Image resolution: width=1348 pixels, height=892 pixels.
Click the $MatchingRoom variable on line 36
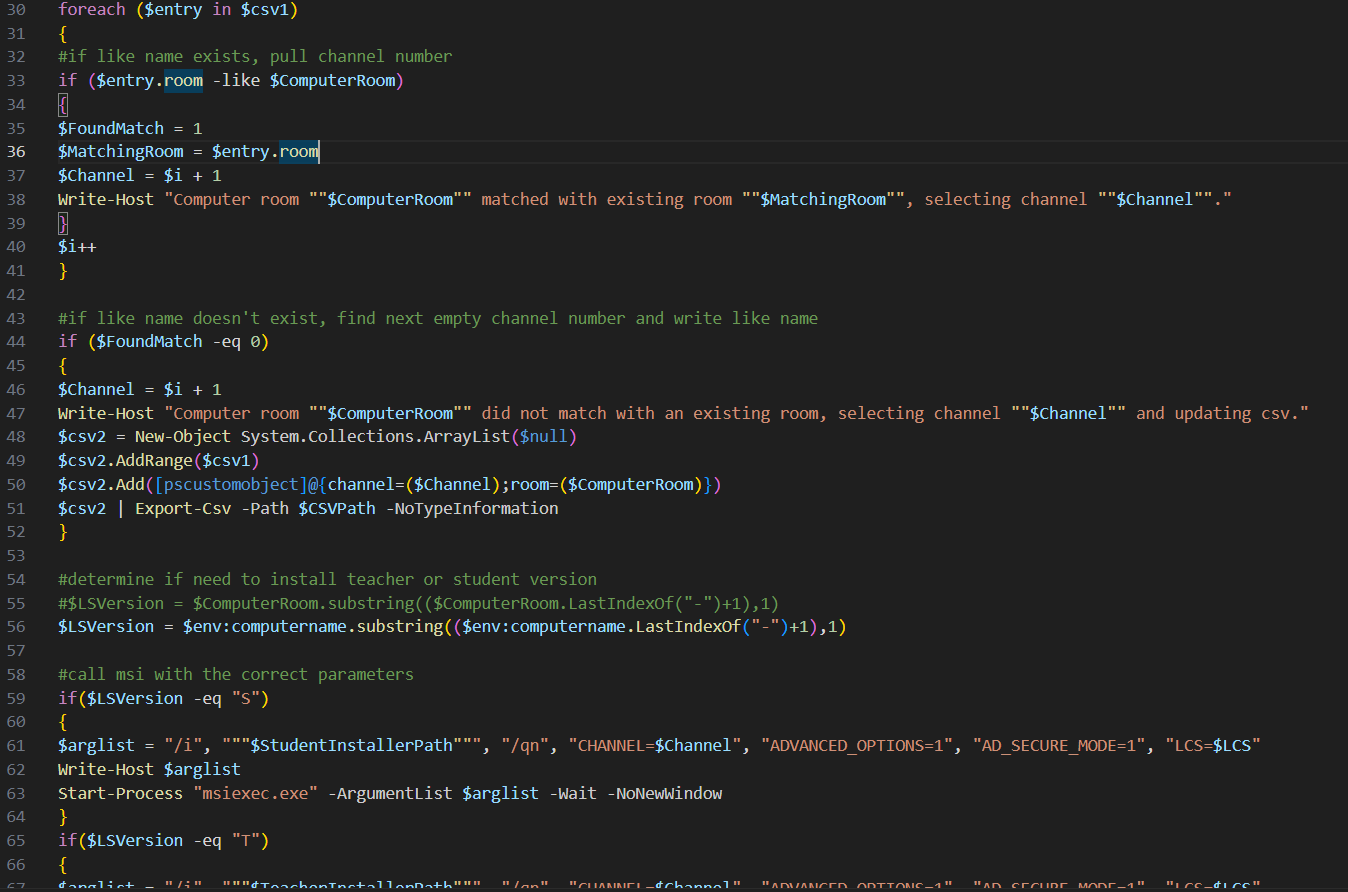[x=121, y=152]
